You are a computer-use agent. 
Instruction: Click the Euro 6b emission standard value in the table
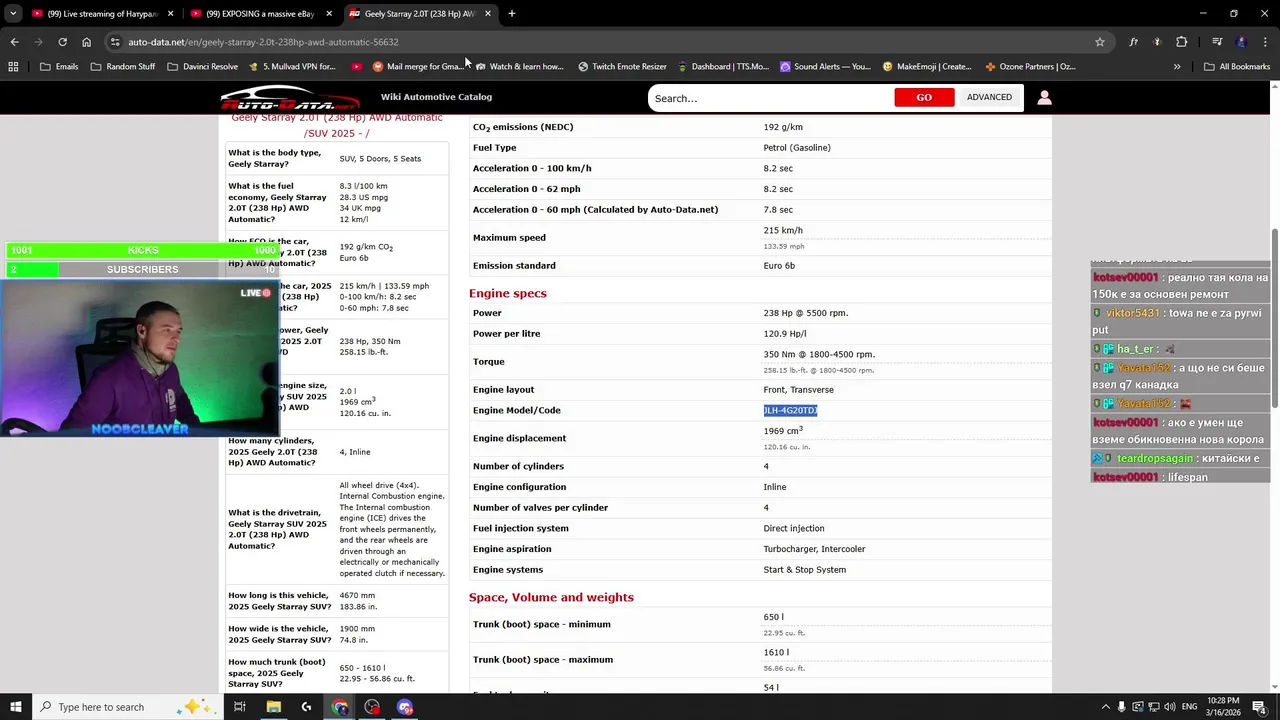point(779,266)
